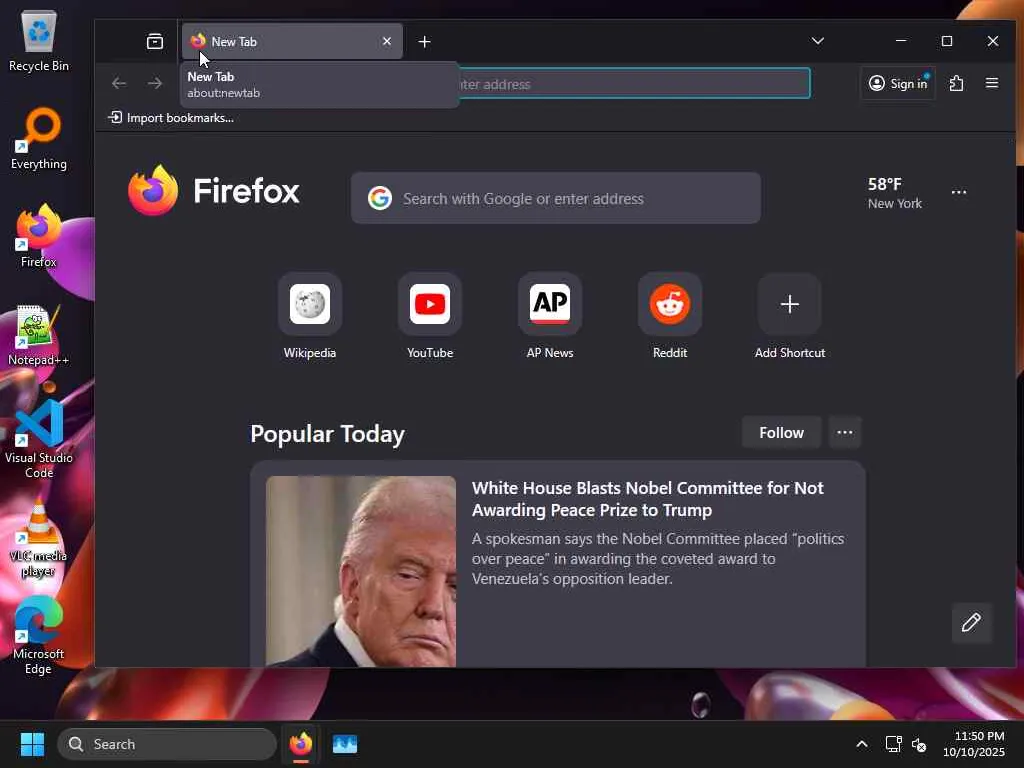Open the Firefox View icon in tab bar
The height and width of the screenshot is (768, 1024).
click(155, 42)
